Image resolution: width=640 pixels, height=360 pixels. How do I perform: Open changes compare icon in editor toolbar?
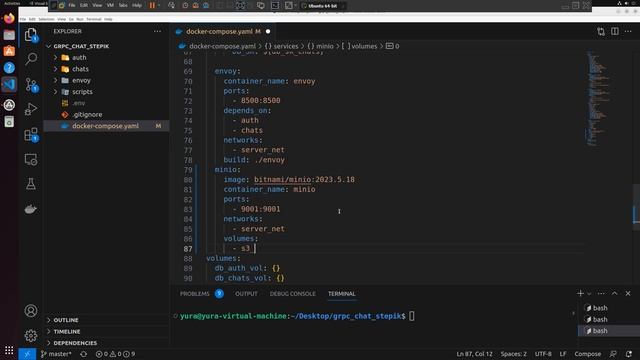601,31
